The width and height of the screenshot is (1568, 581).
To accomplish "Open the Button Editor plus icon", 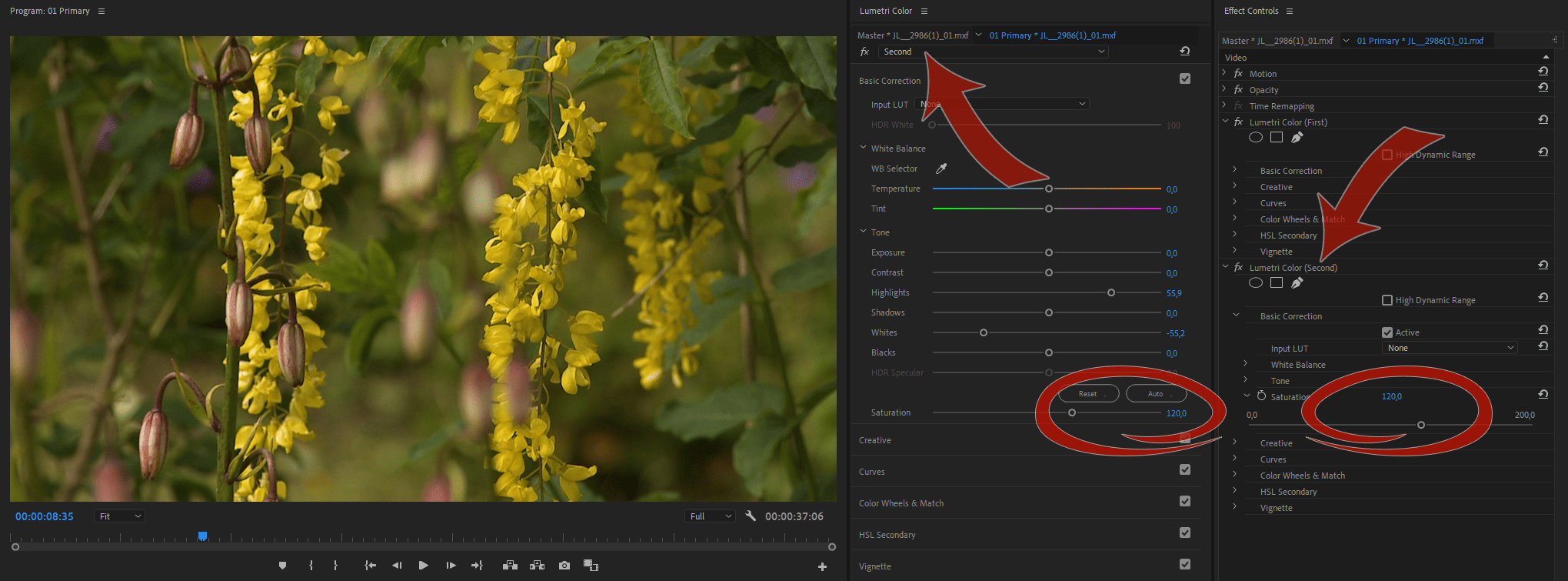I will pos(822,567).
